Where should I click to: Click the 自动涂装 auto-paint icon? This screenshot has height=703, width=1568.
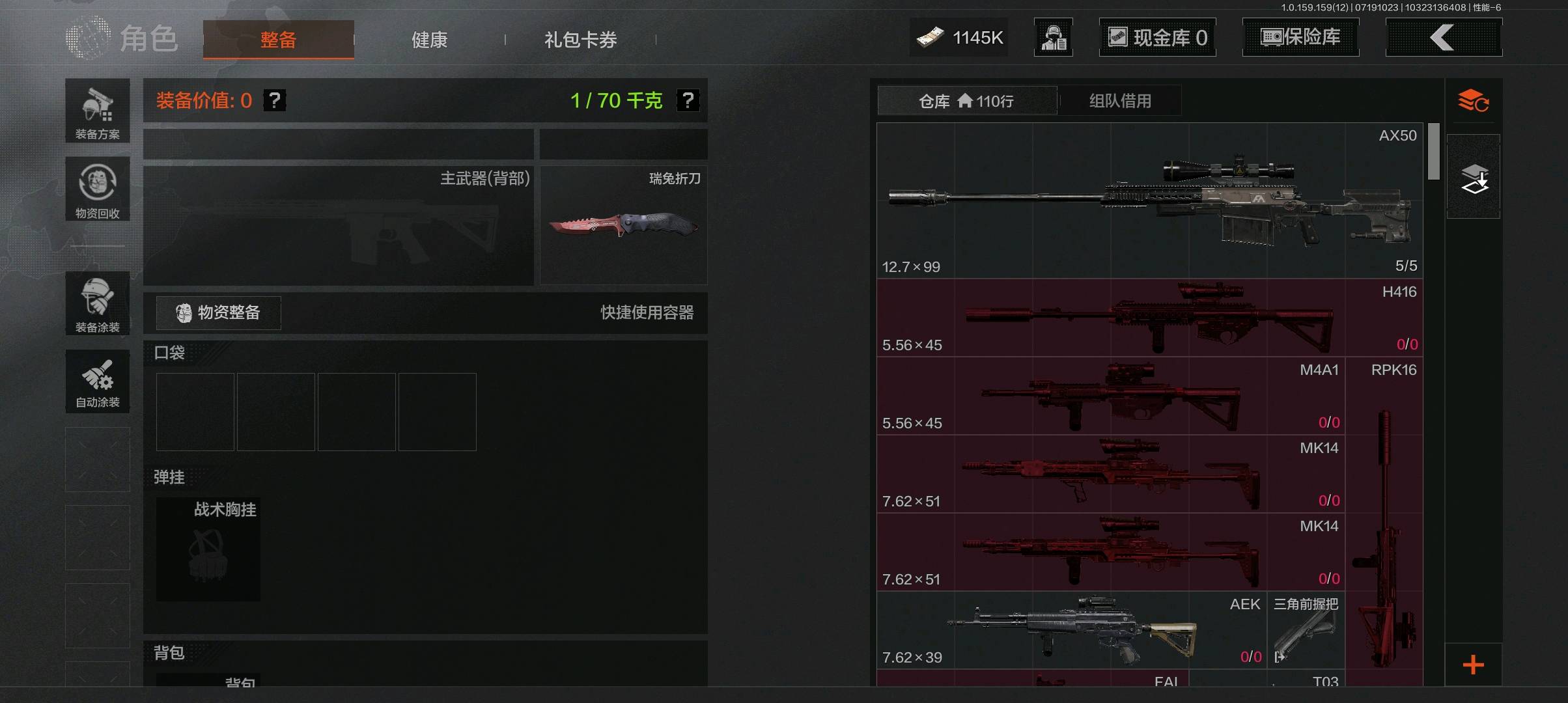[98, 381]
